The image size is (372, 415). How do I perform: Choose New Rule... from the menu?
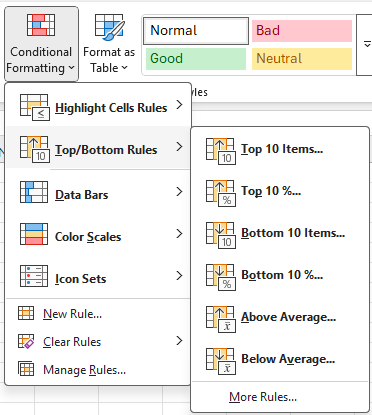coord(98,314)
